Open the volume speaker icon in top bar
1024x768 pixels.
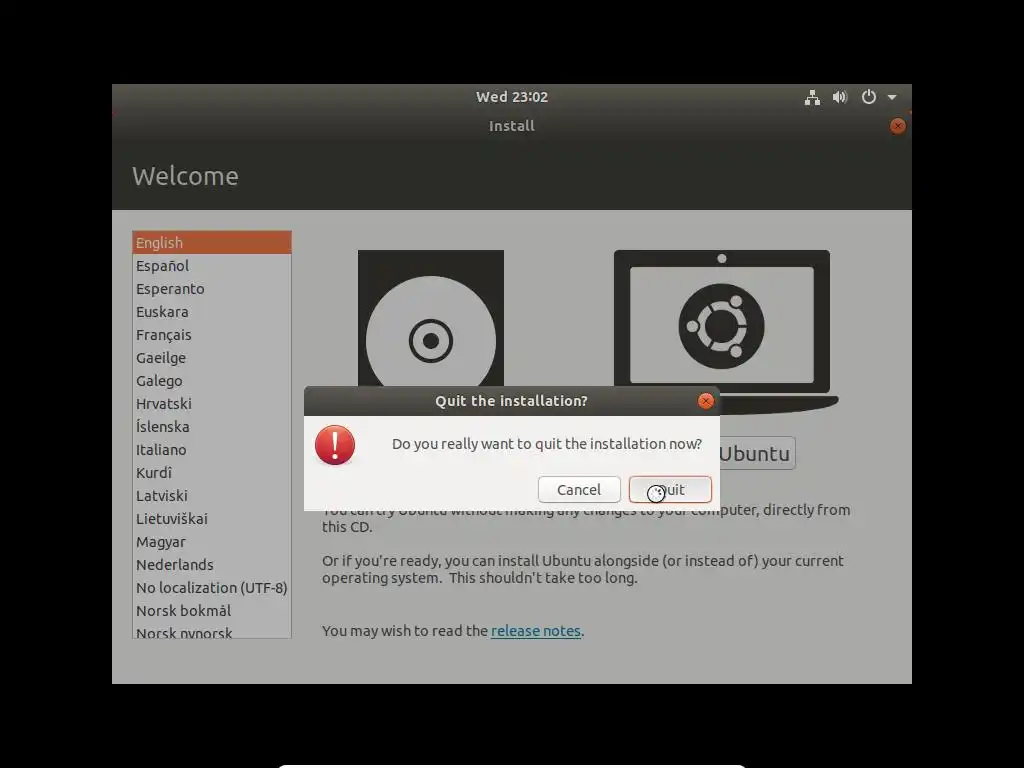840,97
